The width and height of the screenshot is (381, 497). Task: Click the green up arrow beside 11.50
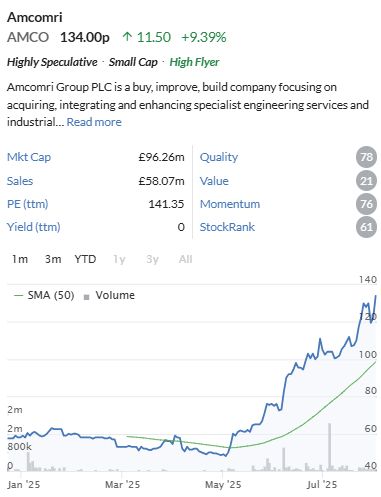pyautogui.click(x=127, y=37)
